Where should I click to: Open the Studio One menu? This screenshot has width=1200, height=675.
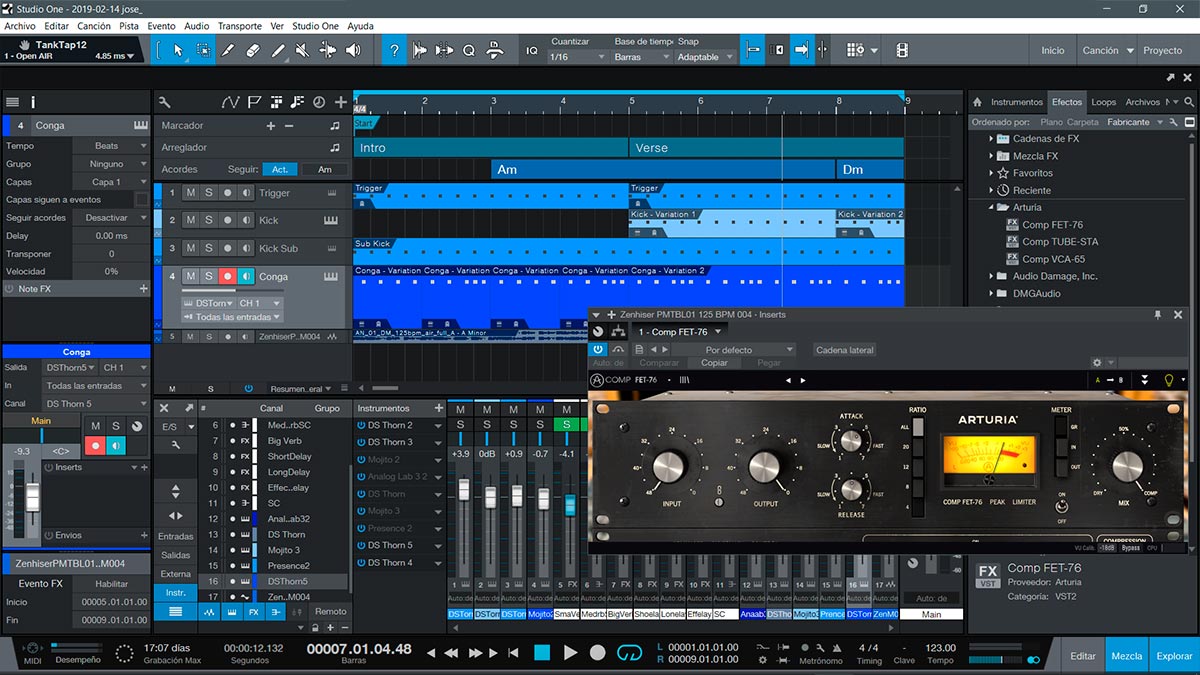pos(315,26)
